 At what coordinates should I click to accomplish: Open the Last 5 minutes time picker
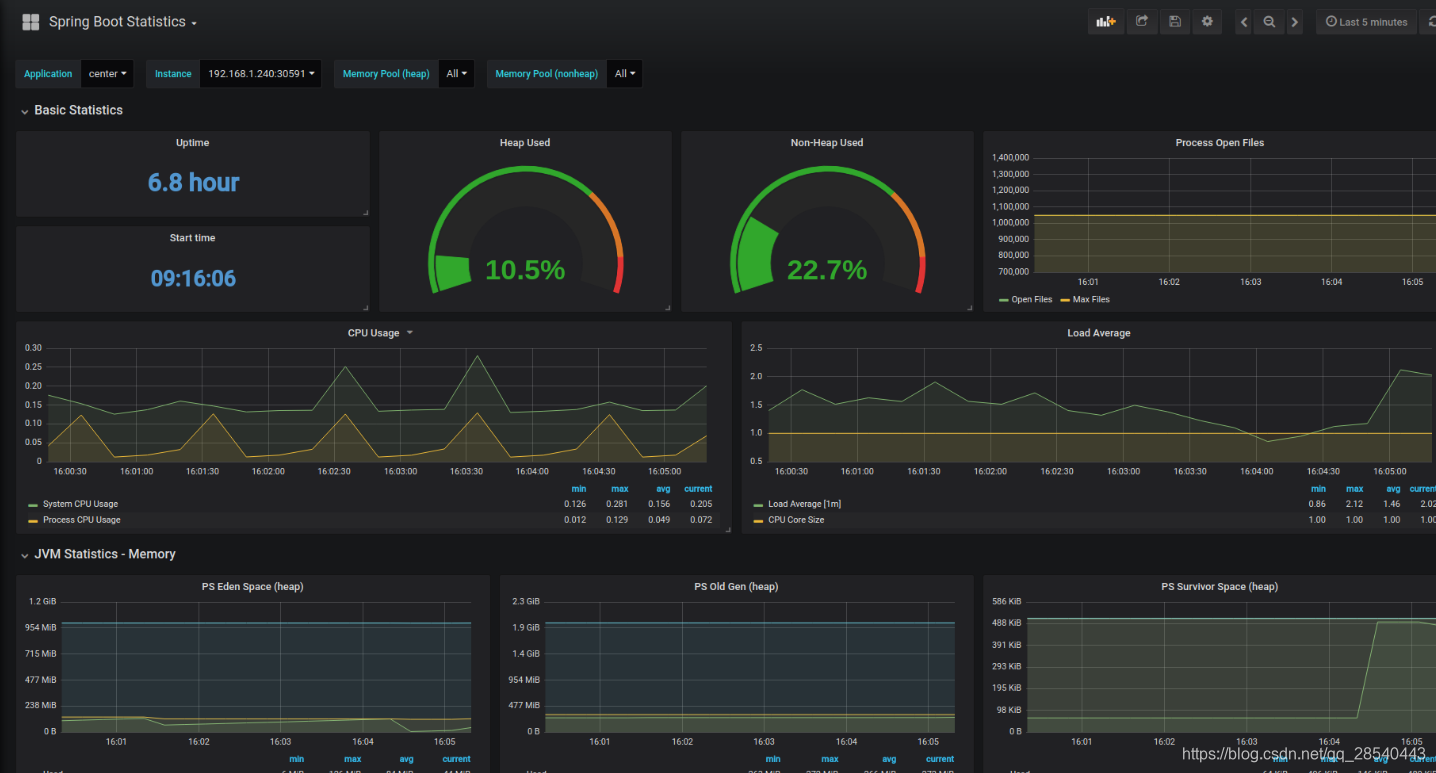click(1366, 22)
